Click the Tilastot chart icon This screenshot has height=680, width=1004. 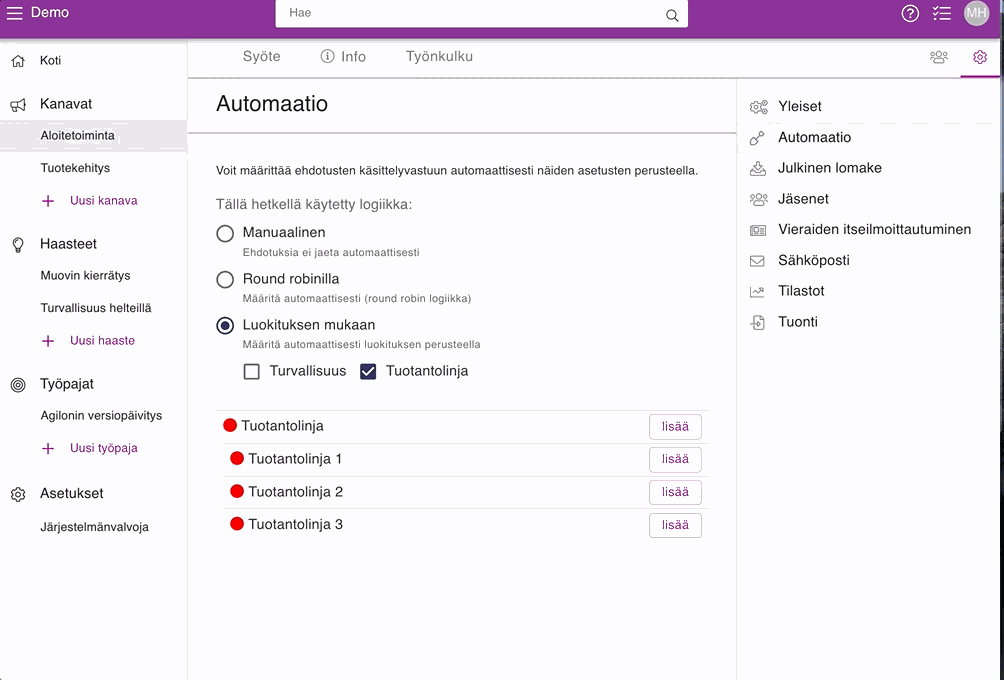(757, 291)
